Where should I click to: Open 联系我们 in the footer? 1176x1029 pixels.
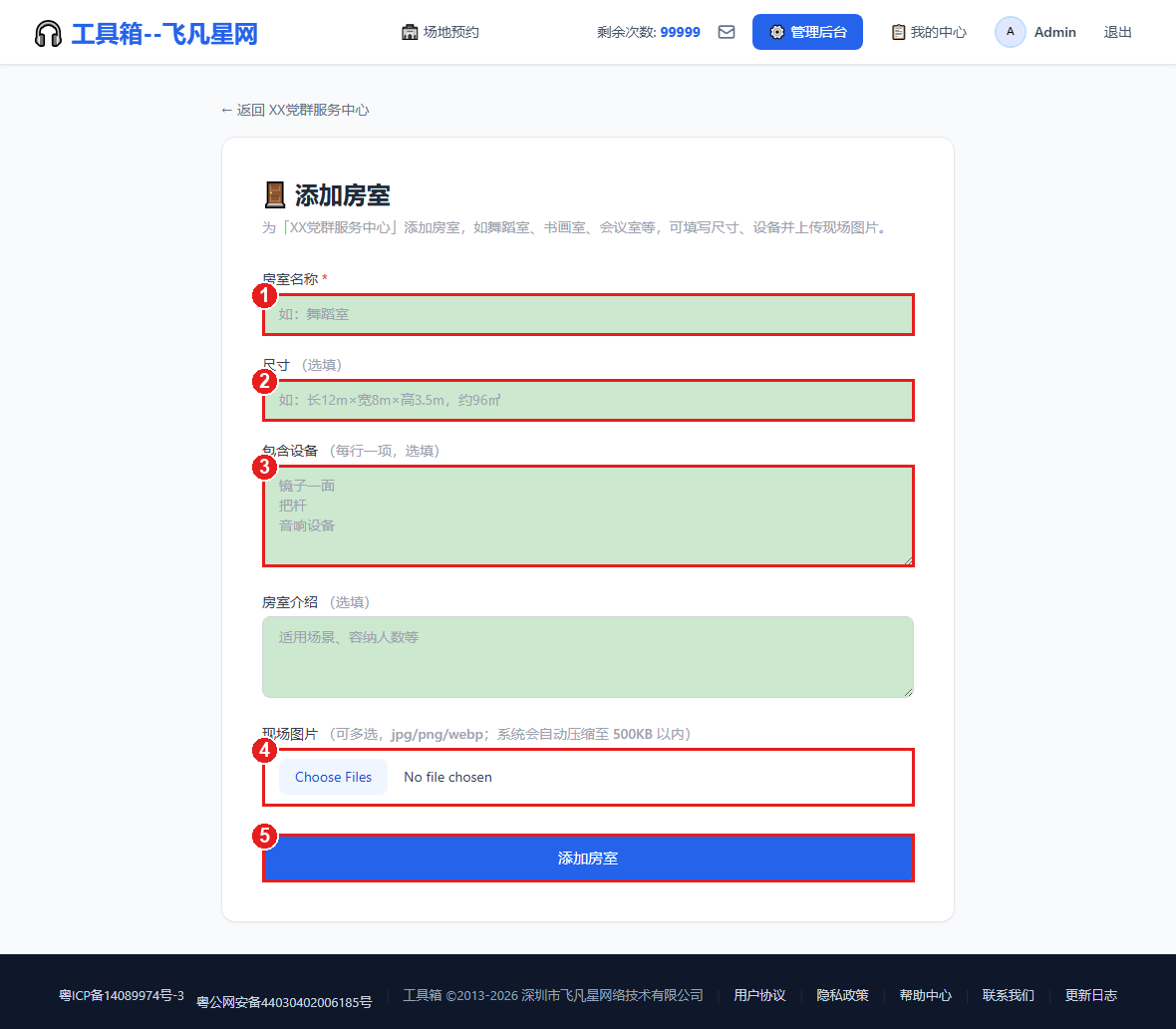tap(1008, 995)
